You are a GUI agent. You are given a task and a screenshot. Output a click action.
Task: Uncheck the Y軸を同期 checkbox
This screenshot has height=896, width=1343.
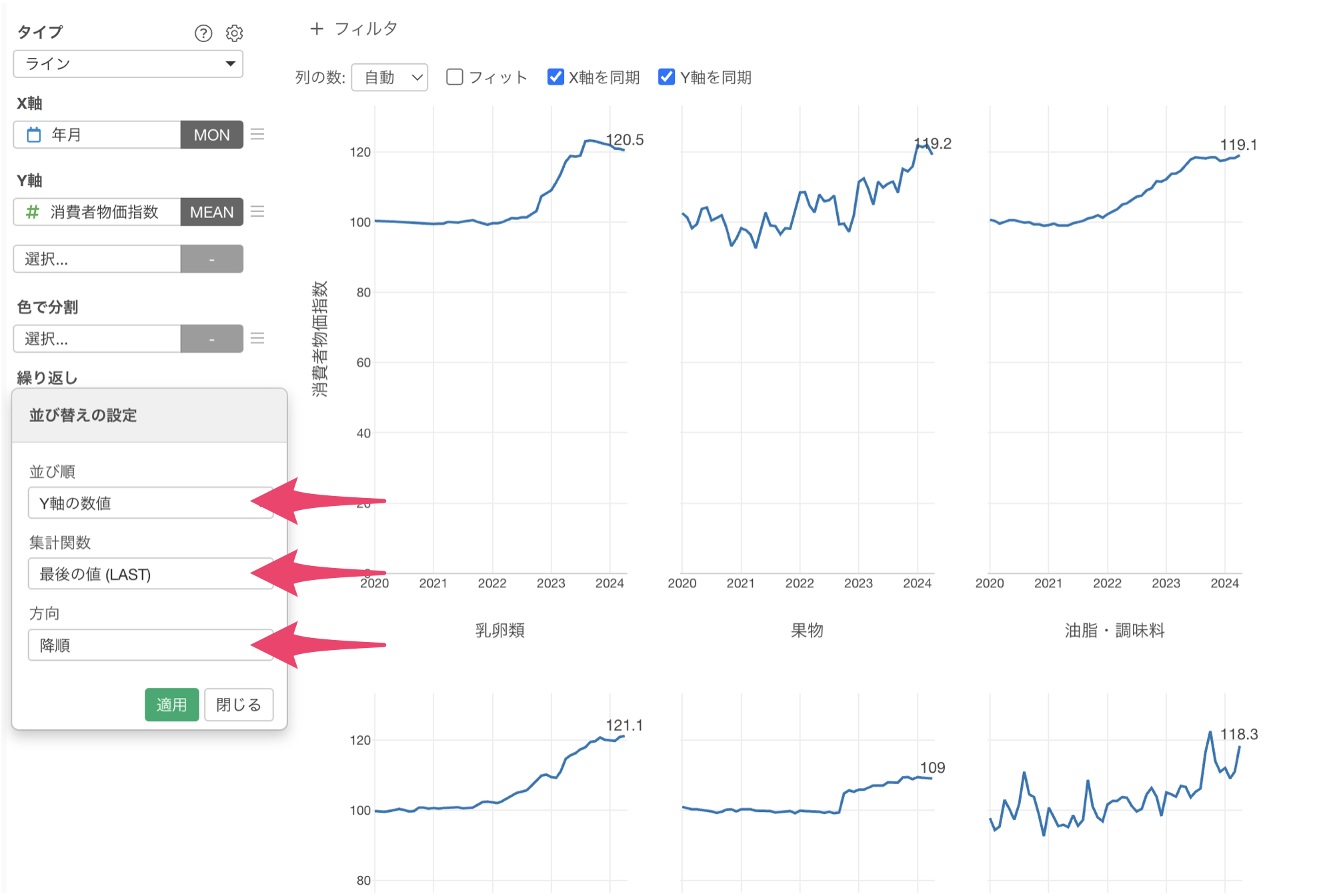[x=666, y=77]
